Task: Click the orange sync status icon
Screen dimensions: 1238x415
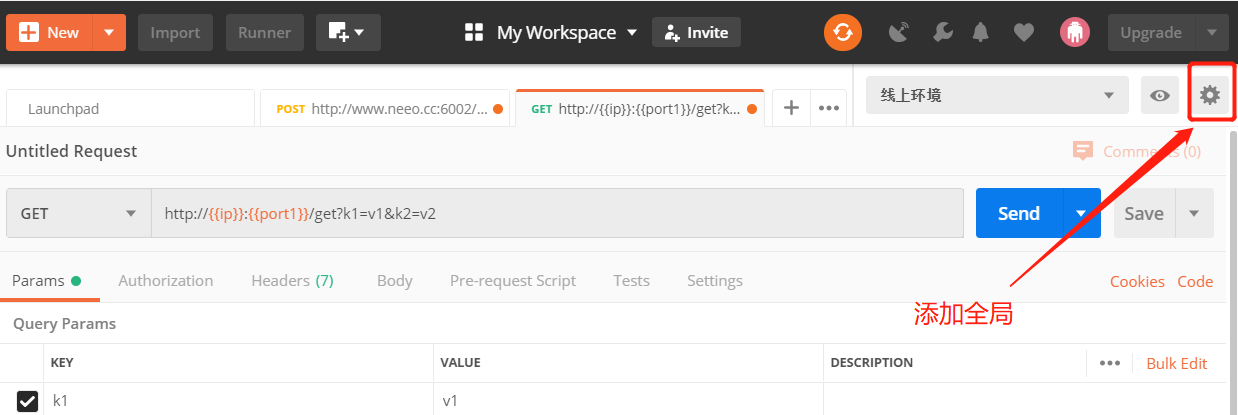Action: pos(843,32)
